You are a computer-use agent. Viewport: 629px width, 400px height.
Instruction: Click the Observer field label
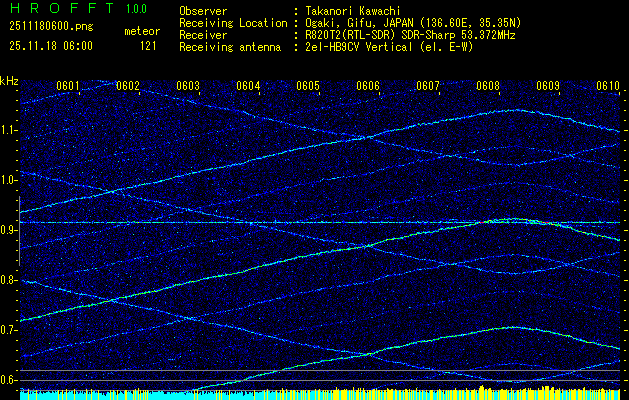point(203,11)
